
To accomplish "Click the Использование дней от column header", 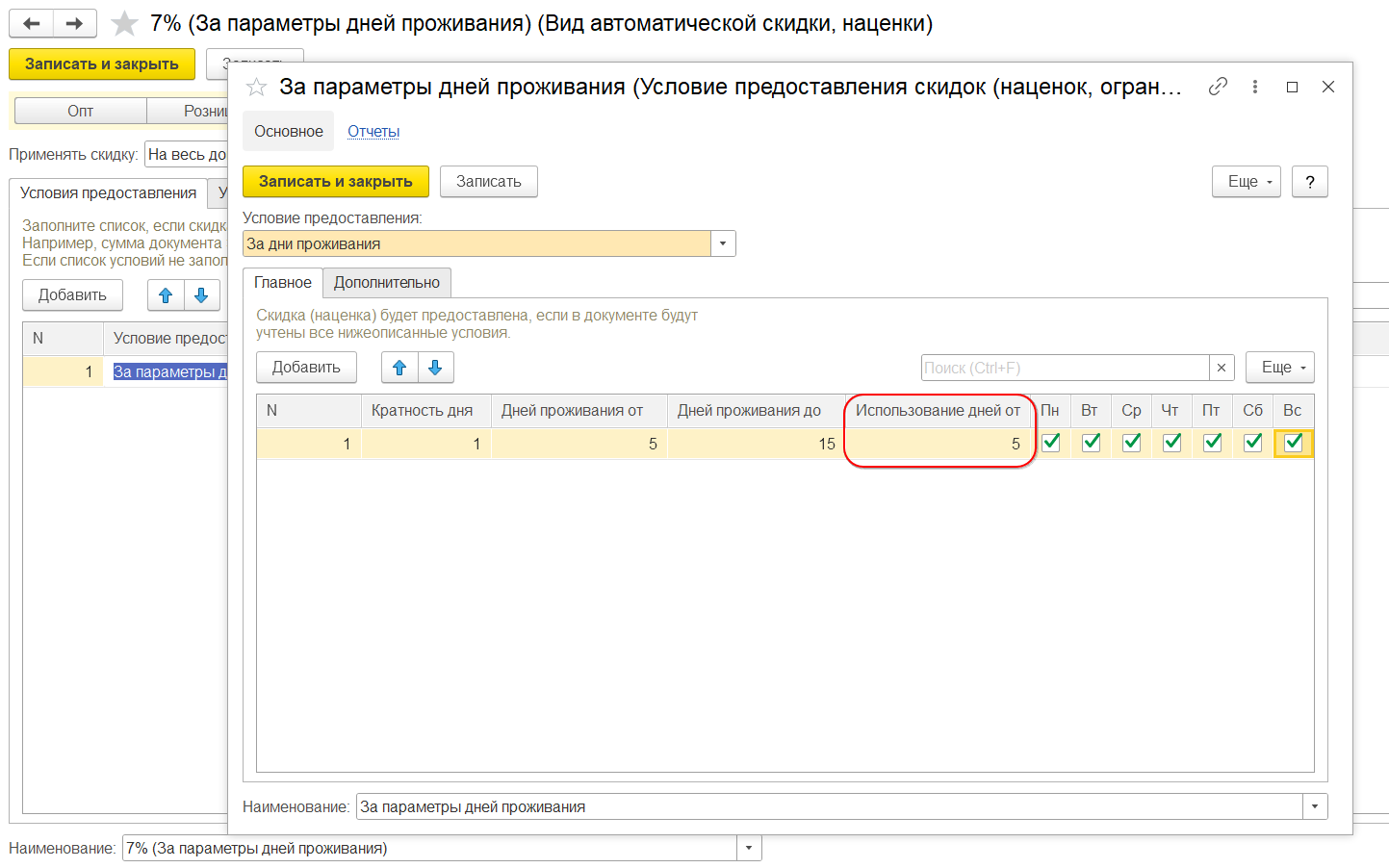I will pyautogui.click(x=939, y=411).
